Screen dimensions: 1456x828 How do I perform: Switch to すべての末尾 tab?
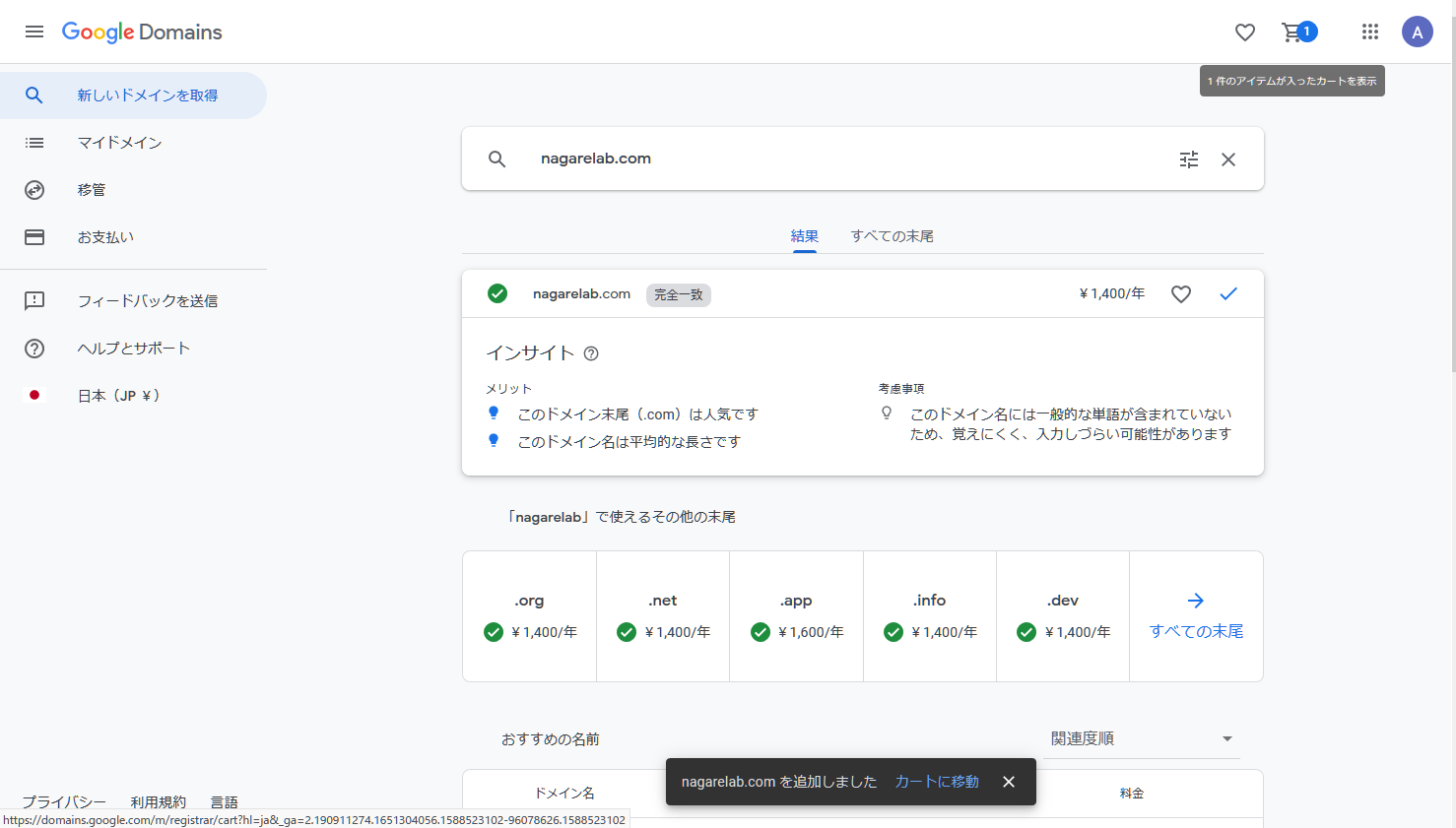coord(893,236)
